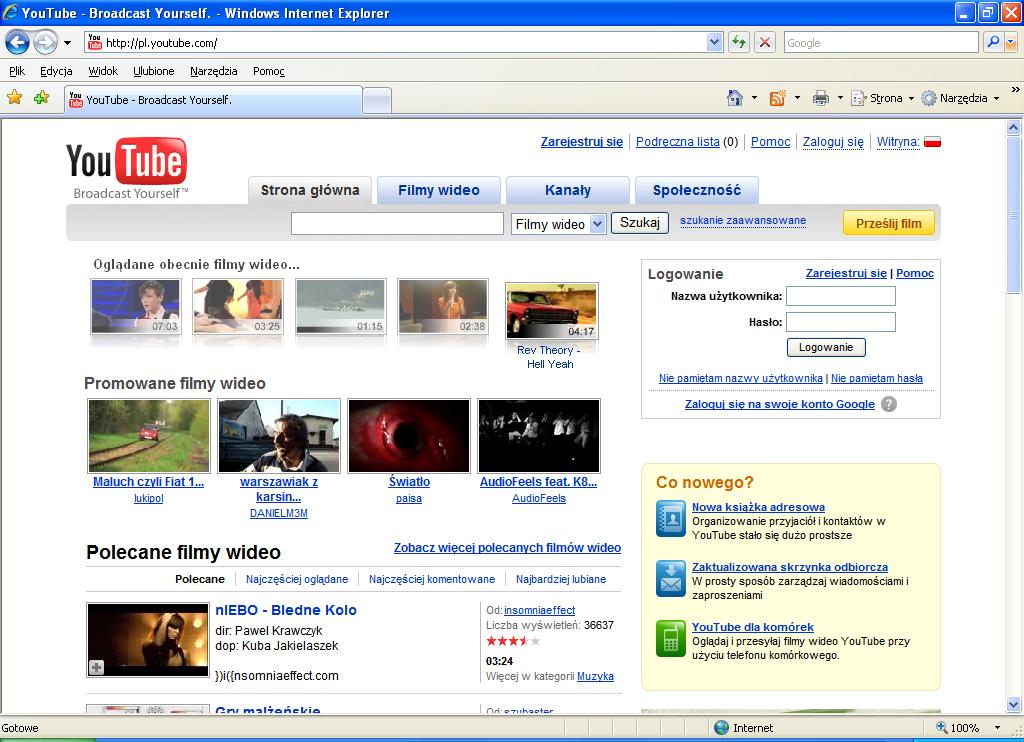Click the empty new tab button
The height and width of the screenshot is (742, 1024).
(x=377, y=100)
